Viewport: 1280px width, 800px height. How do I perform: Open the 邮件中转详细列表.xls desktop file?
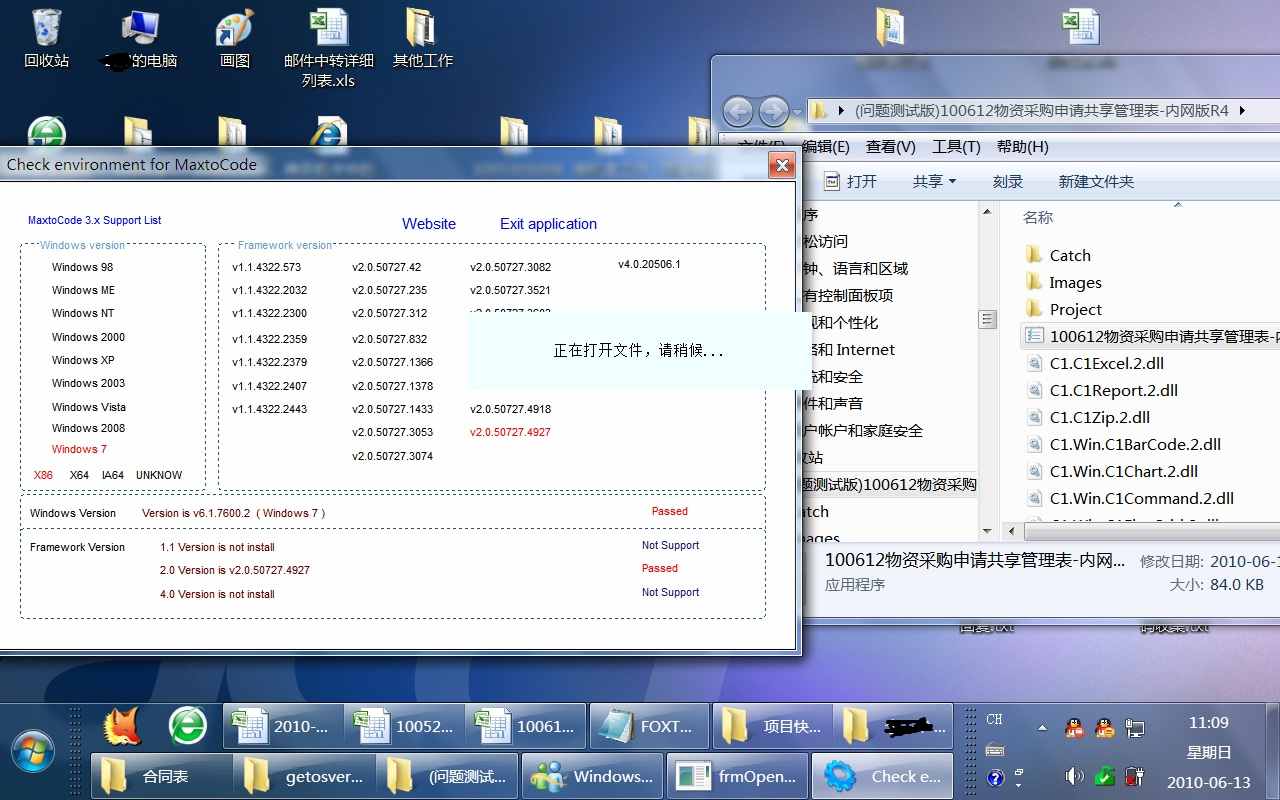click(329, 48)
